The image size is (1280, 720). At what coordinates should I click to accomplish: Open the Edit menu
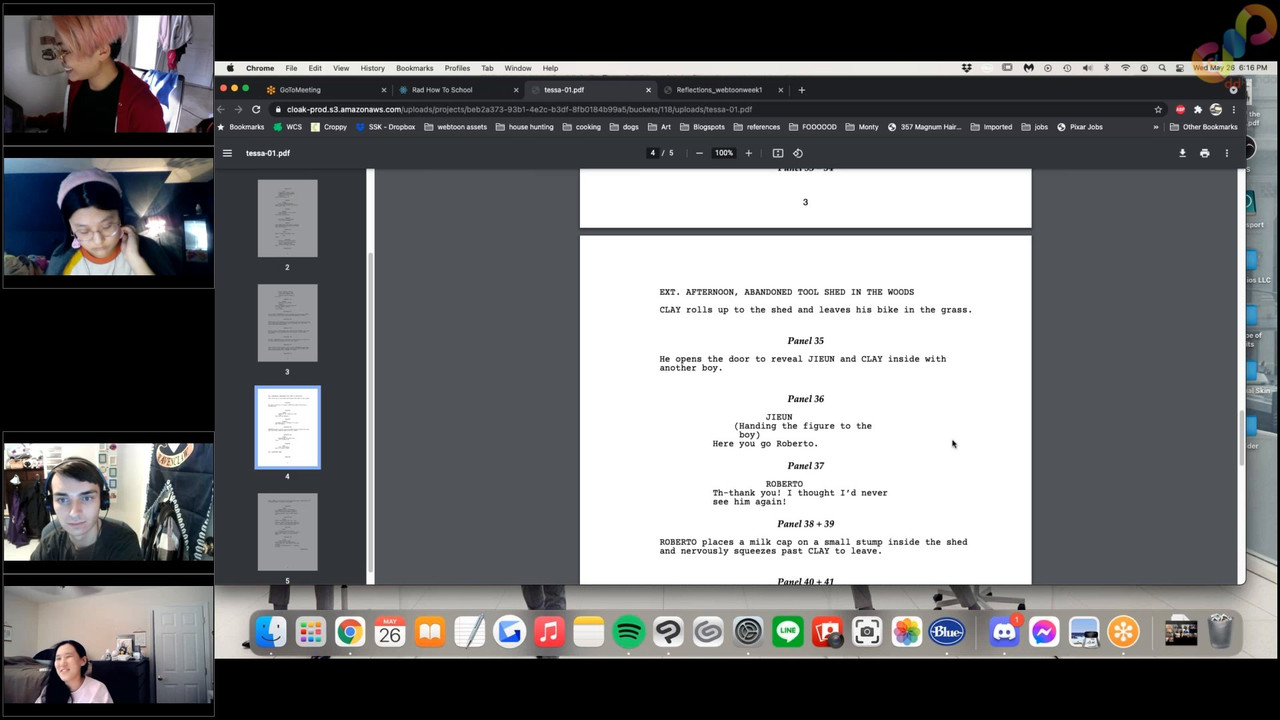click(315, 68)
